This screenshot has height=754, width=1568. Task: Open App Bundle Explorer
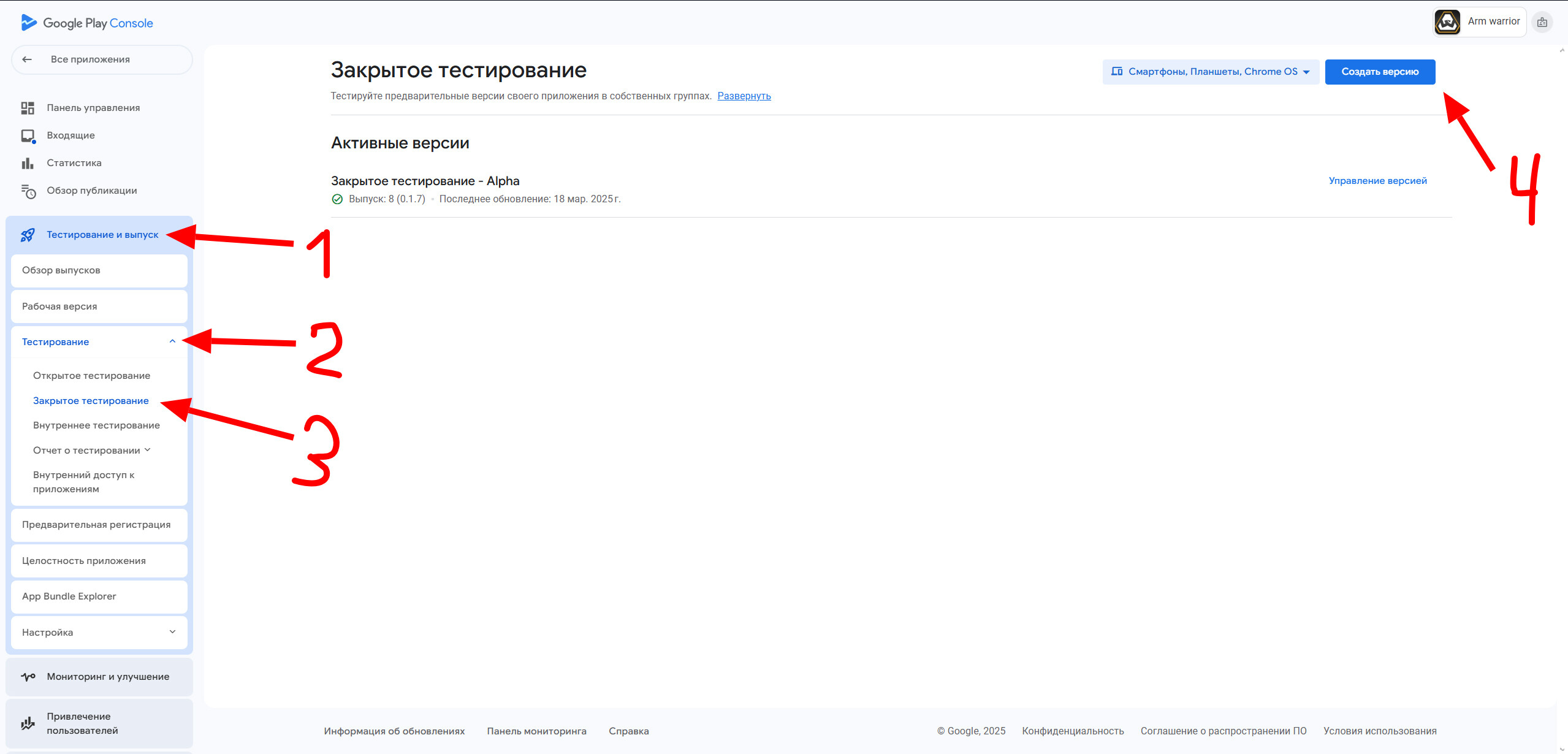[x=99, y=596]
